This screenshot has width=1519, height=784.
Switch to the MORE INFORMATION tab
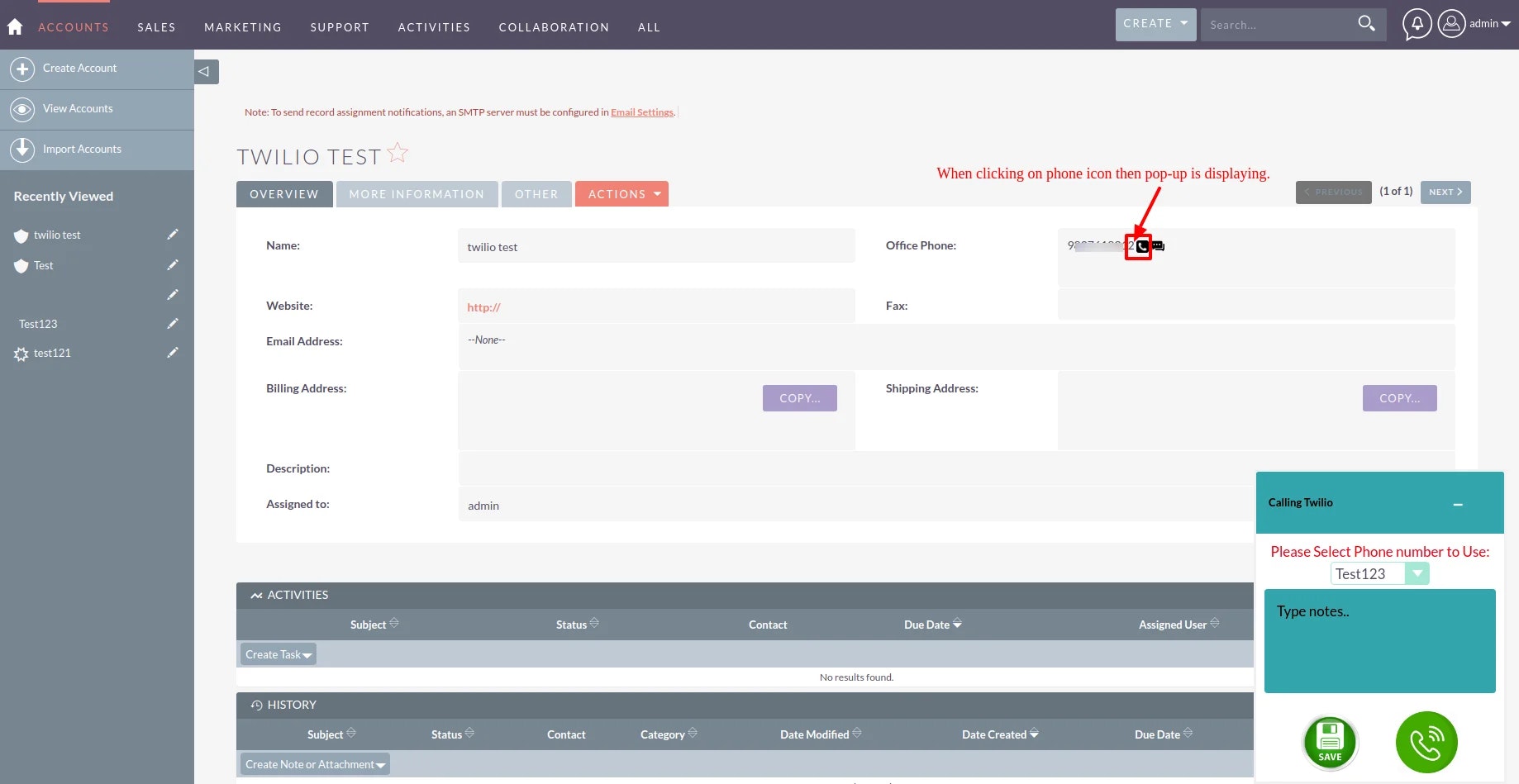417,194
